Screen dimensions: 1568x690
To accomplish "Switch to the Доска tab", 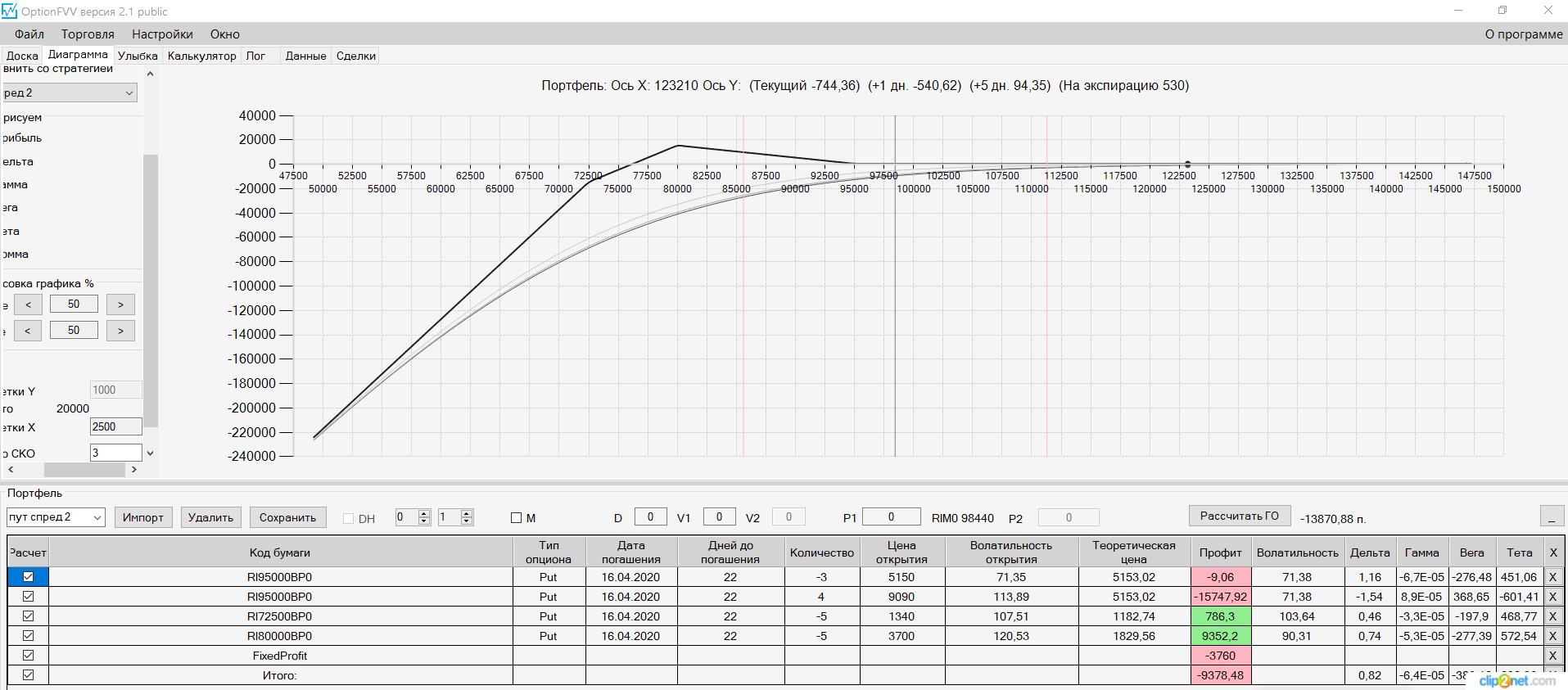I will [x=22, y=56].
